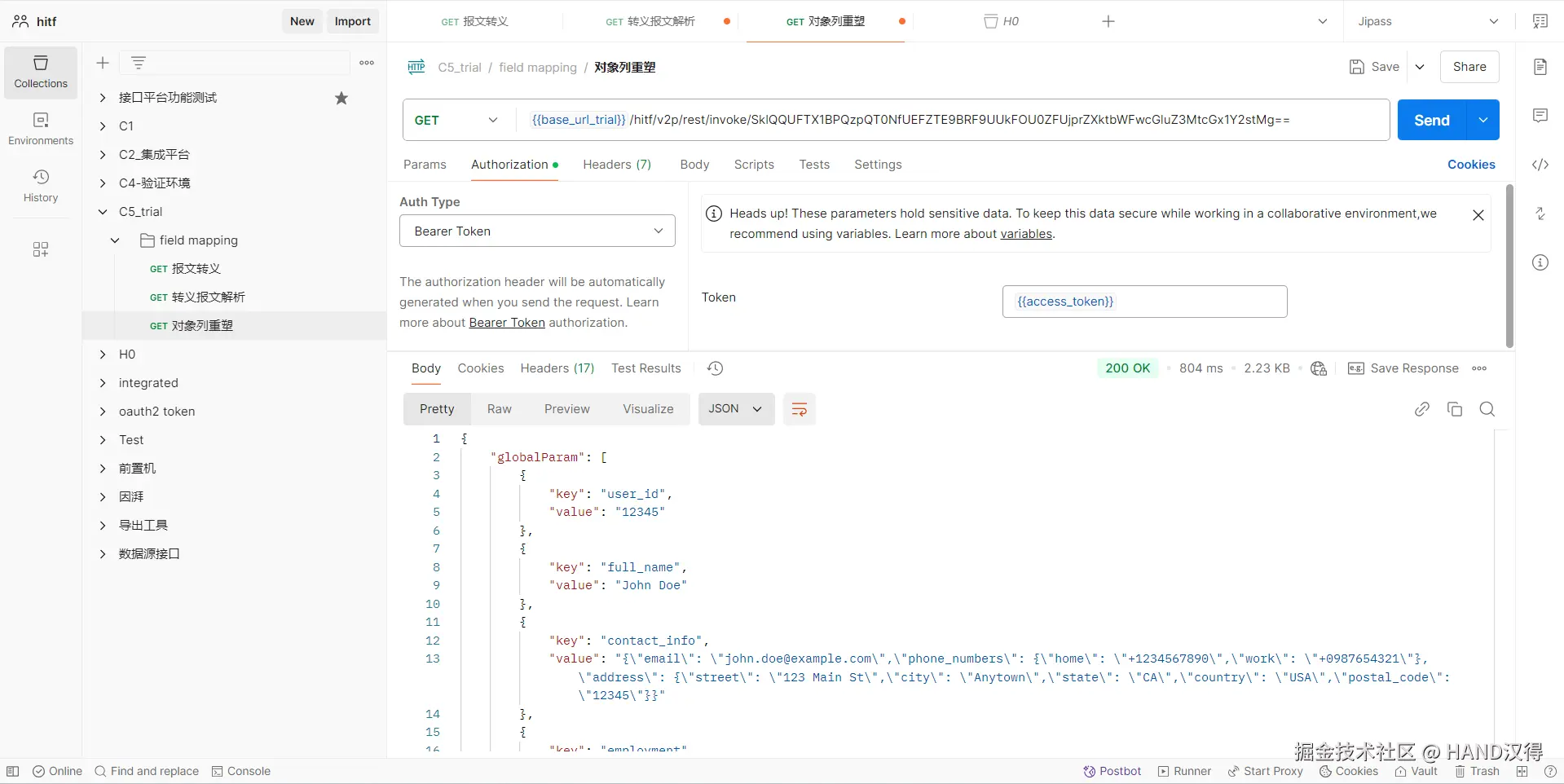Create a new collection with plus icon

pos(103,63)
